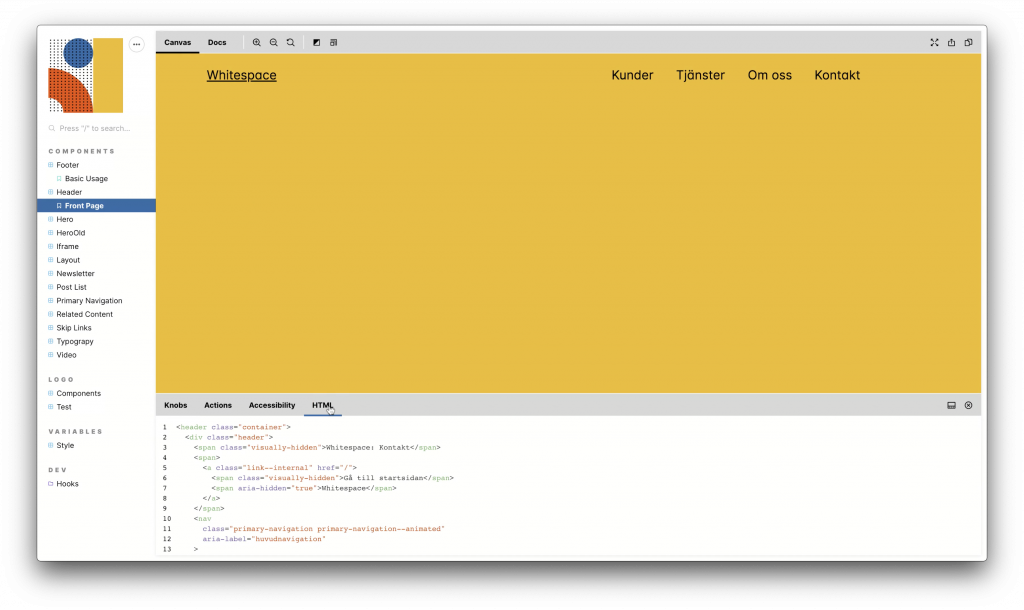This screenshot has width=1024, height=610.
Task: Expand the Typograpy component in the sidebar
Action: click(75, 341)
